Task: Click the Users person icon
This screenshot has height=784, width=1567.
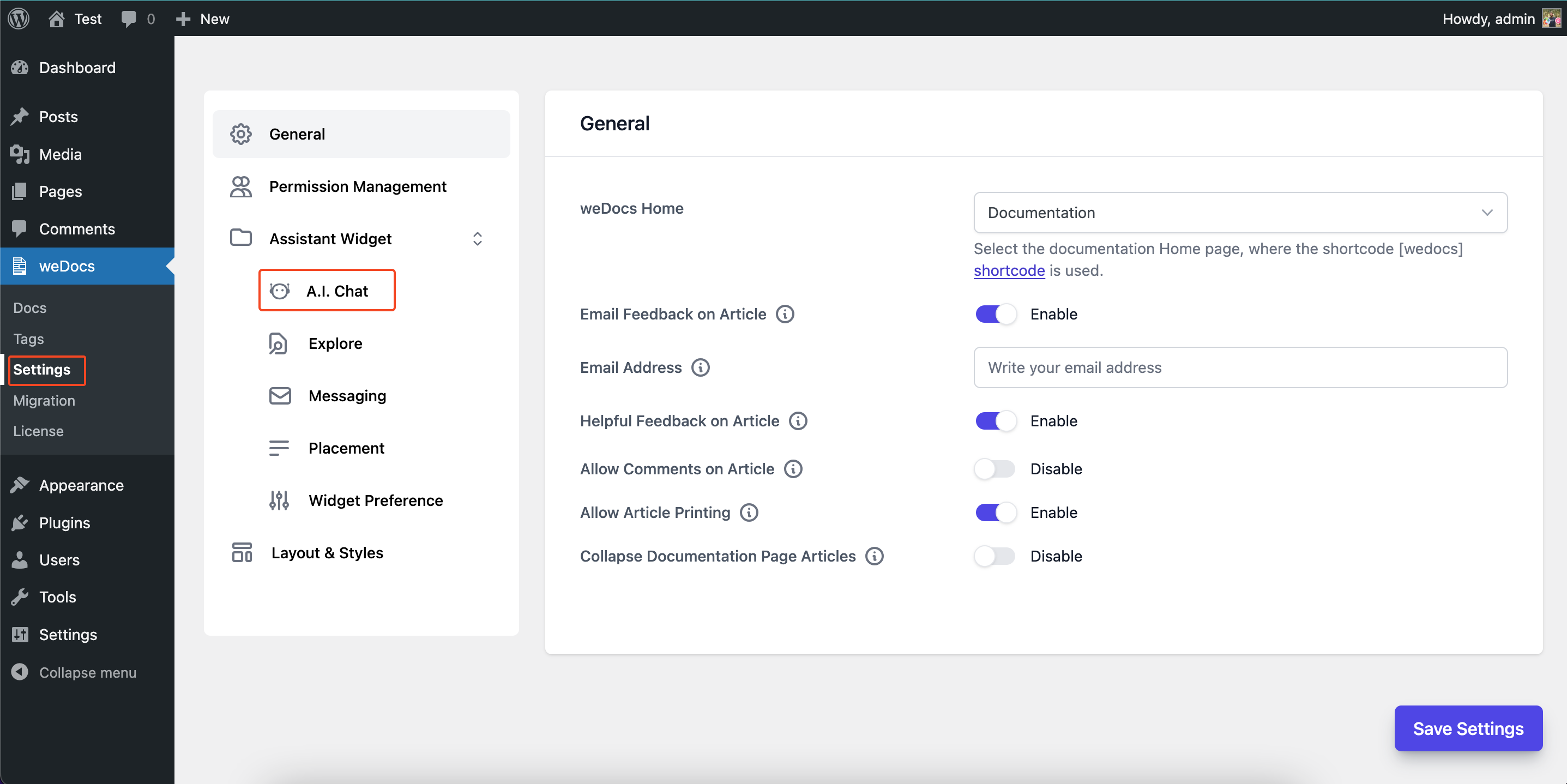Action: 20,559
